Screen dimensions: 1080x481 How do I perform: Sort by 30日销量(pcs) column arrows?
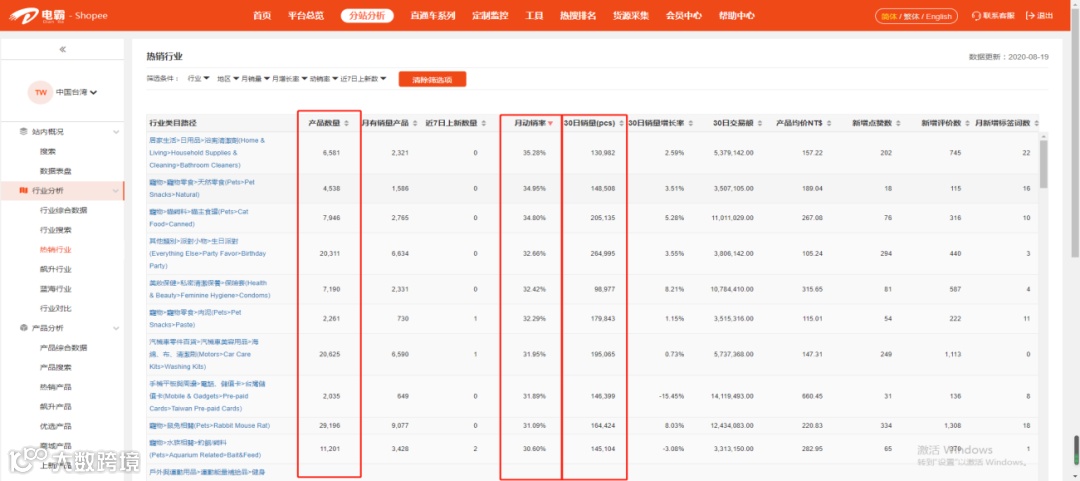coord(622,123)
